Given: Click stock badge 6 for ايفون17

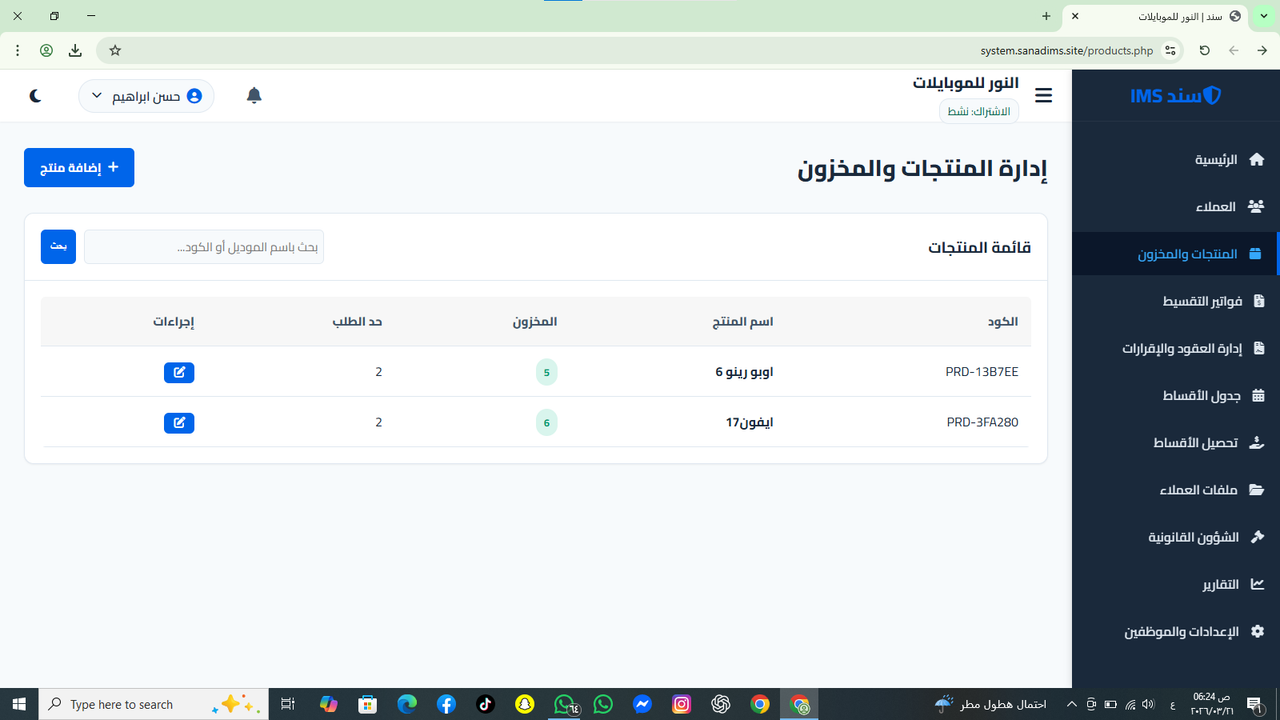Looking at the screenshot, I should 546,422.
